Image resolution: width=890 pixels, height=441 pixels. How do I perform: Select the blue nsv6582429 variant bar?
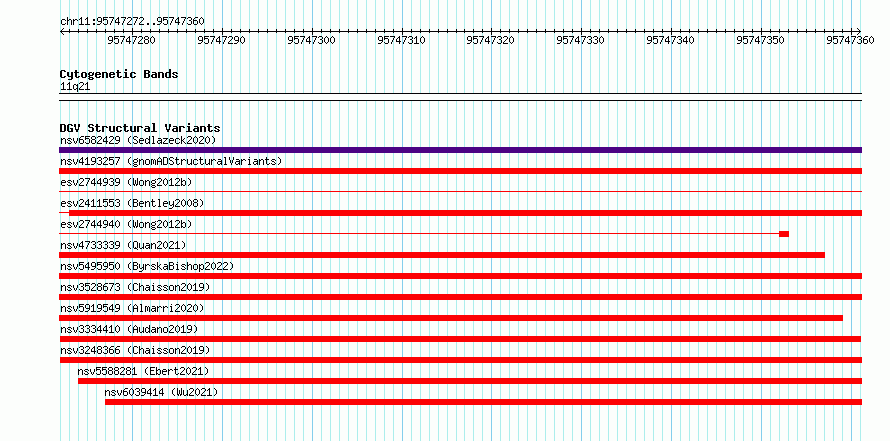[x=460, y=150]
